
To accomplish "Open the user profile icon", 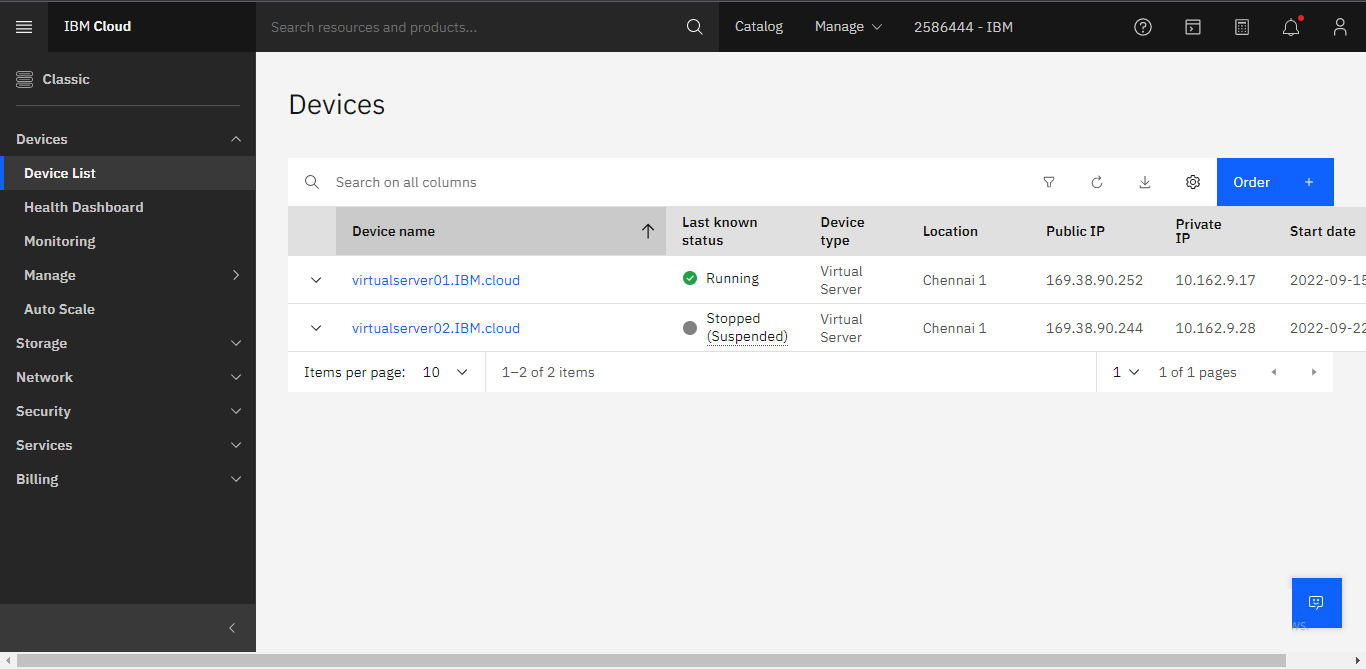I will tap(1340, 27).
